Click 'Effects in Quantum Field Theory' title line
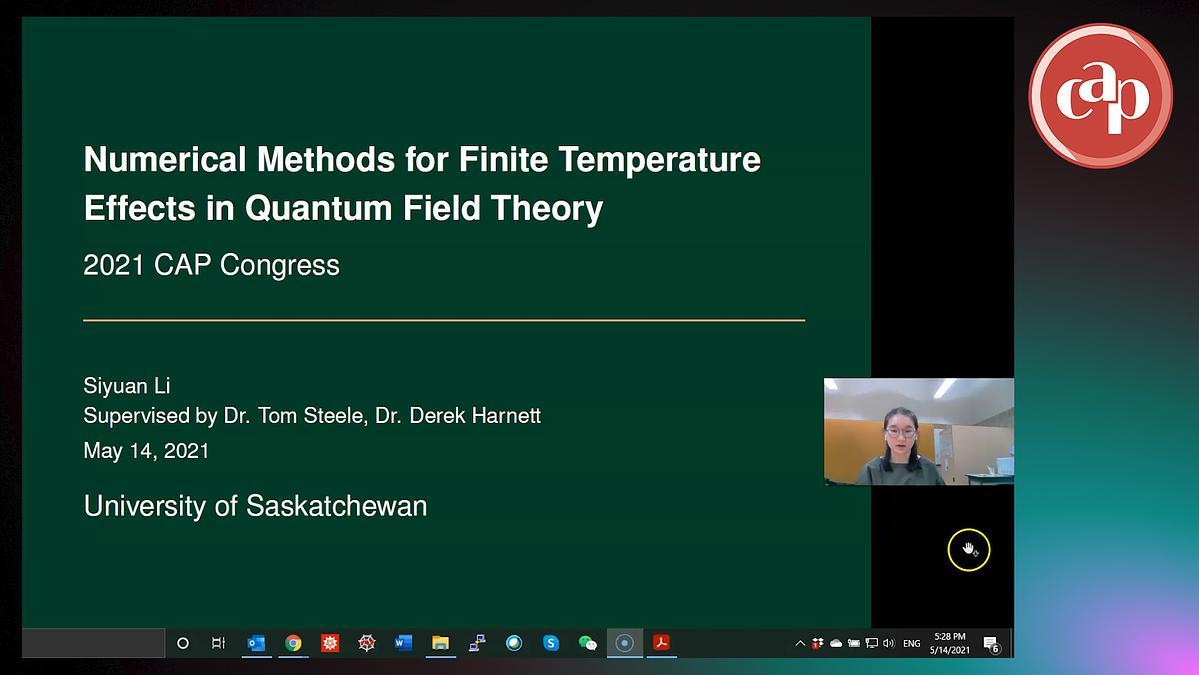 pyautogui.click(x=343, y=209)
